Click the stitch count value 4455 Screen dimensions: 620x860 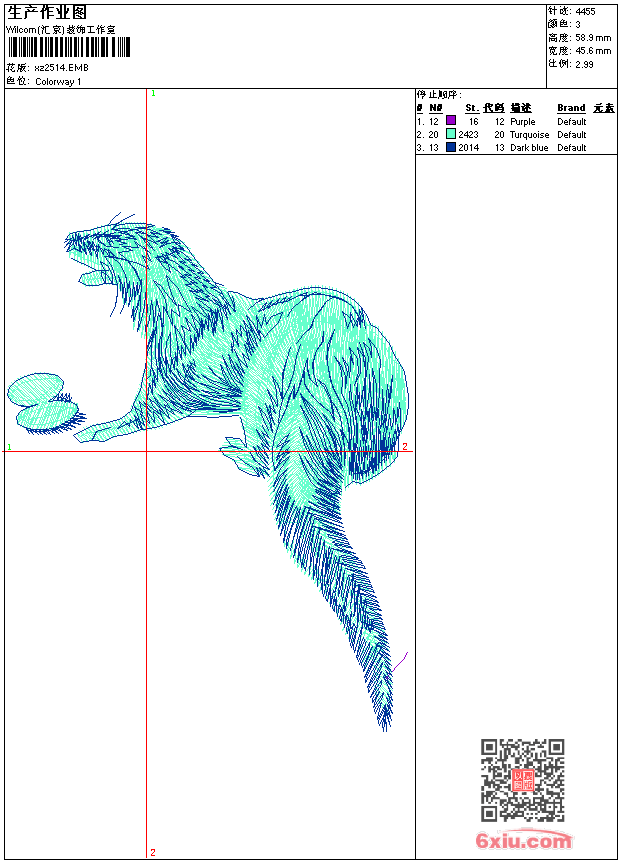[585, 11]
